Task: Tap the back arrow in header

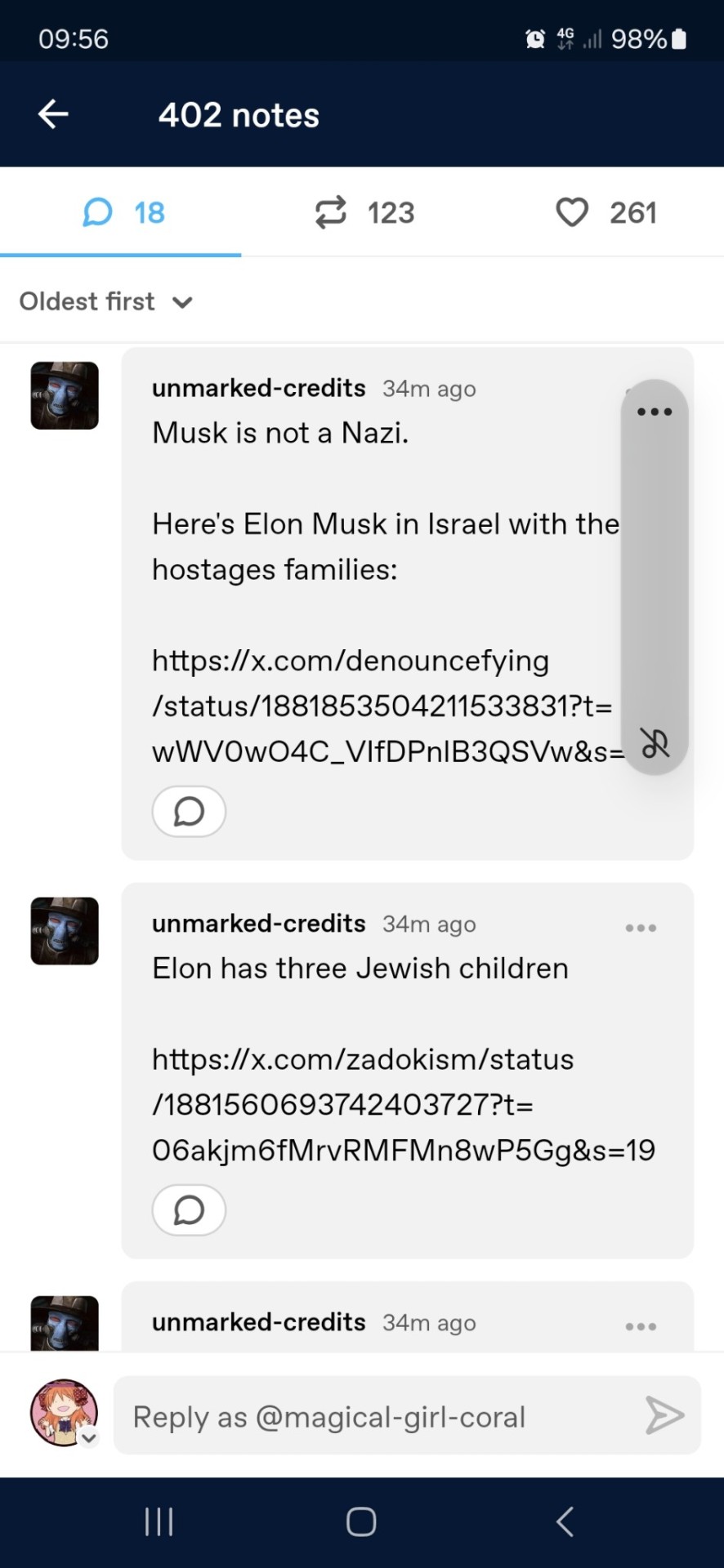Action: tap(54, 114)
